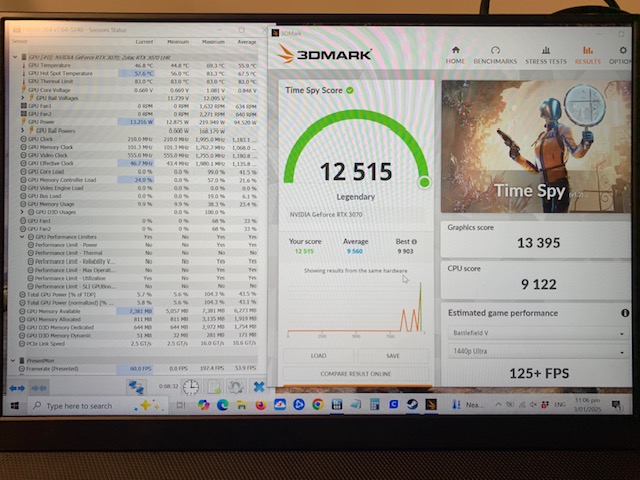
Task: Click the Time Spy benchmark thumbnail
Action: pos(536,146)
